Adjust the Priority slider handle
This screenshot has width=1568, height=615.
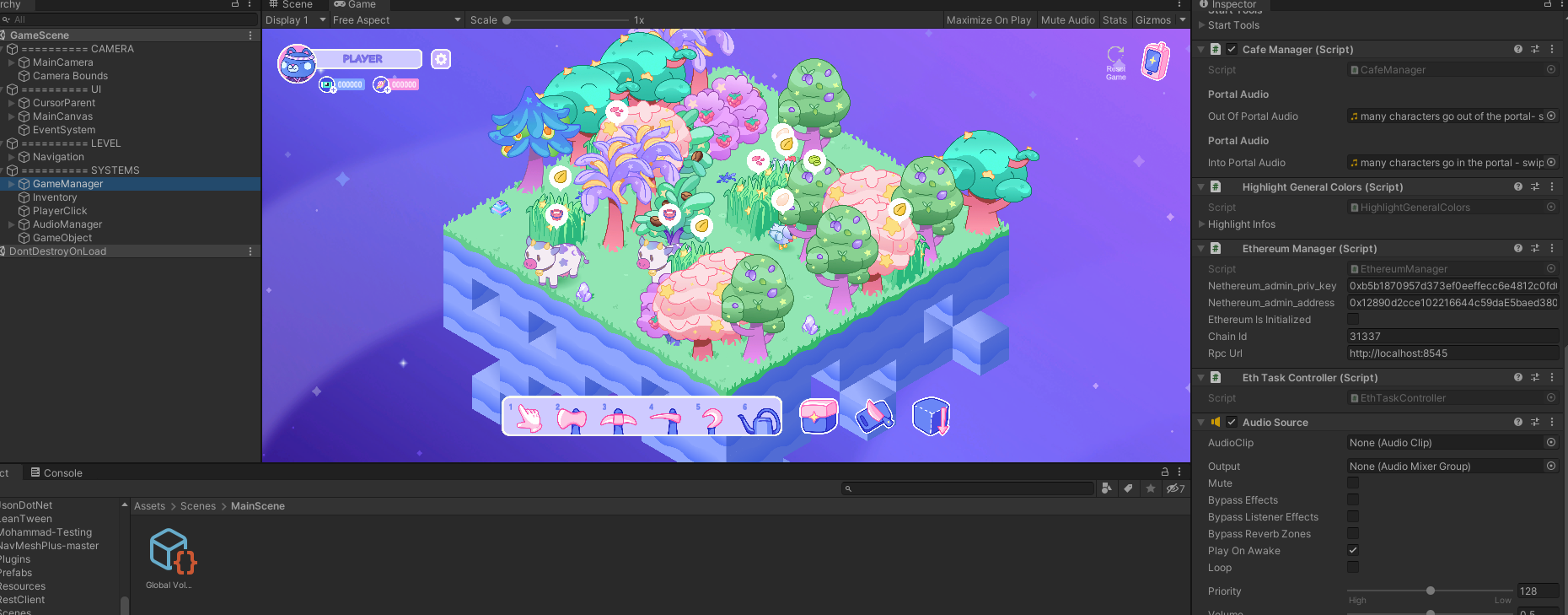pyautogui.click(x=1431, y=591)
